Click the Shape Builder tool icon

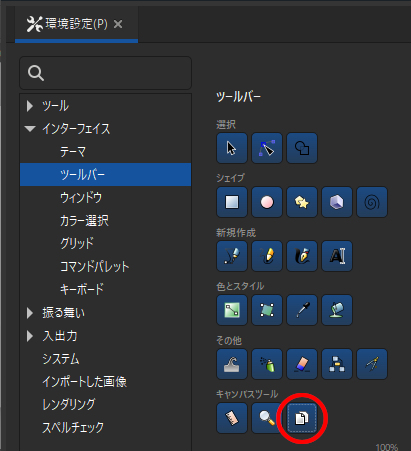(x=302, y=148)
